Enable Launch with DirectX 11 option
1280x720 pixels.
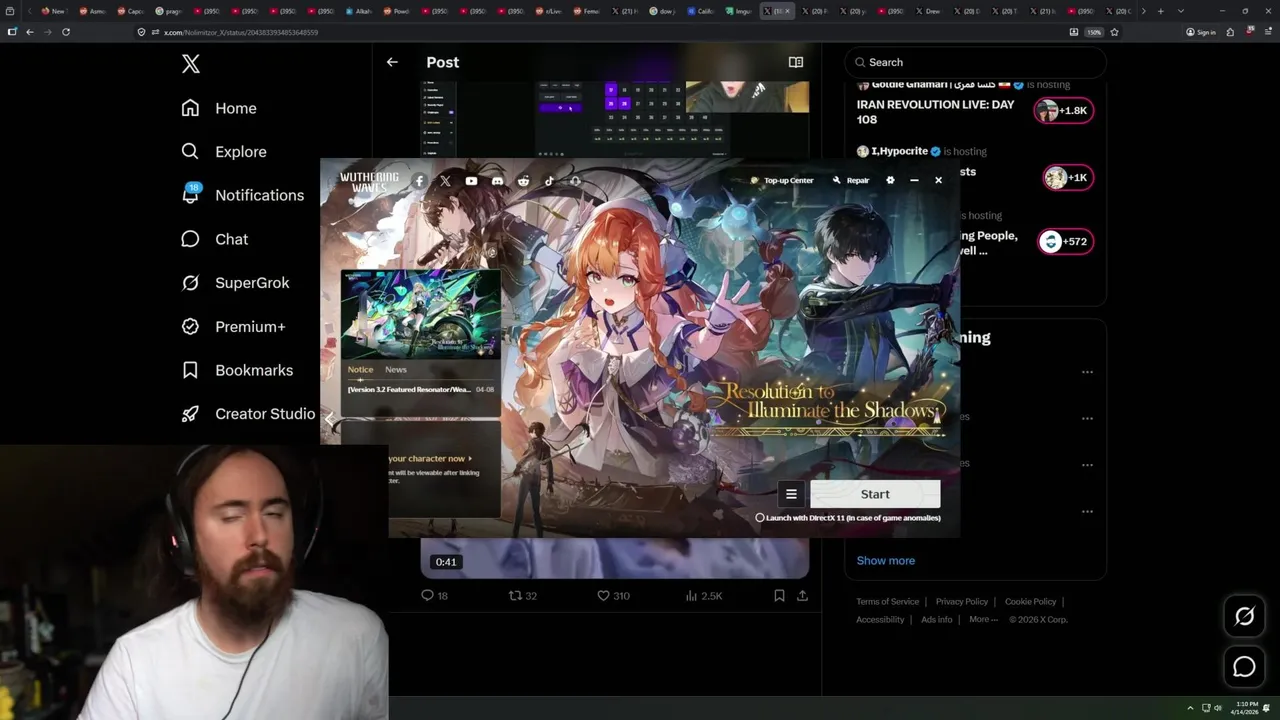760,518
